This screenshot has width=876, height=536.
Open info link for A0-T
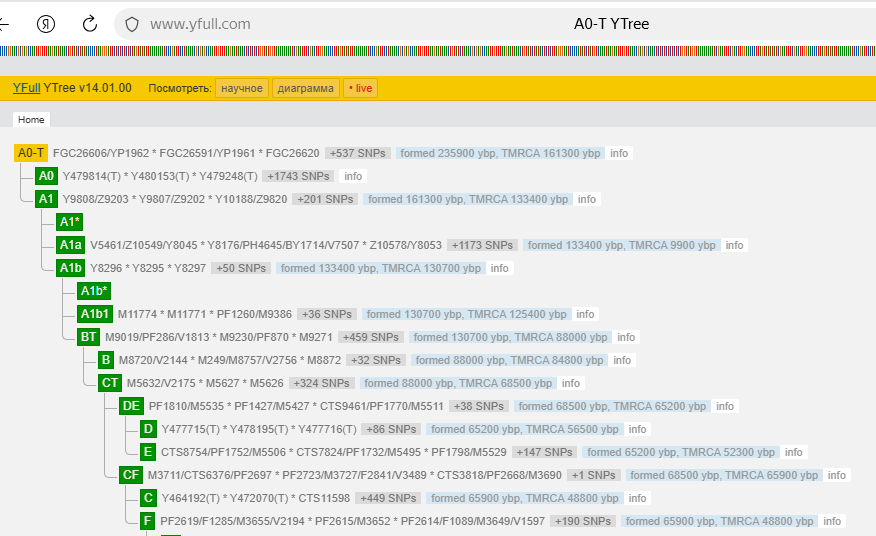(x=619, y=153)
